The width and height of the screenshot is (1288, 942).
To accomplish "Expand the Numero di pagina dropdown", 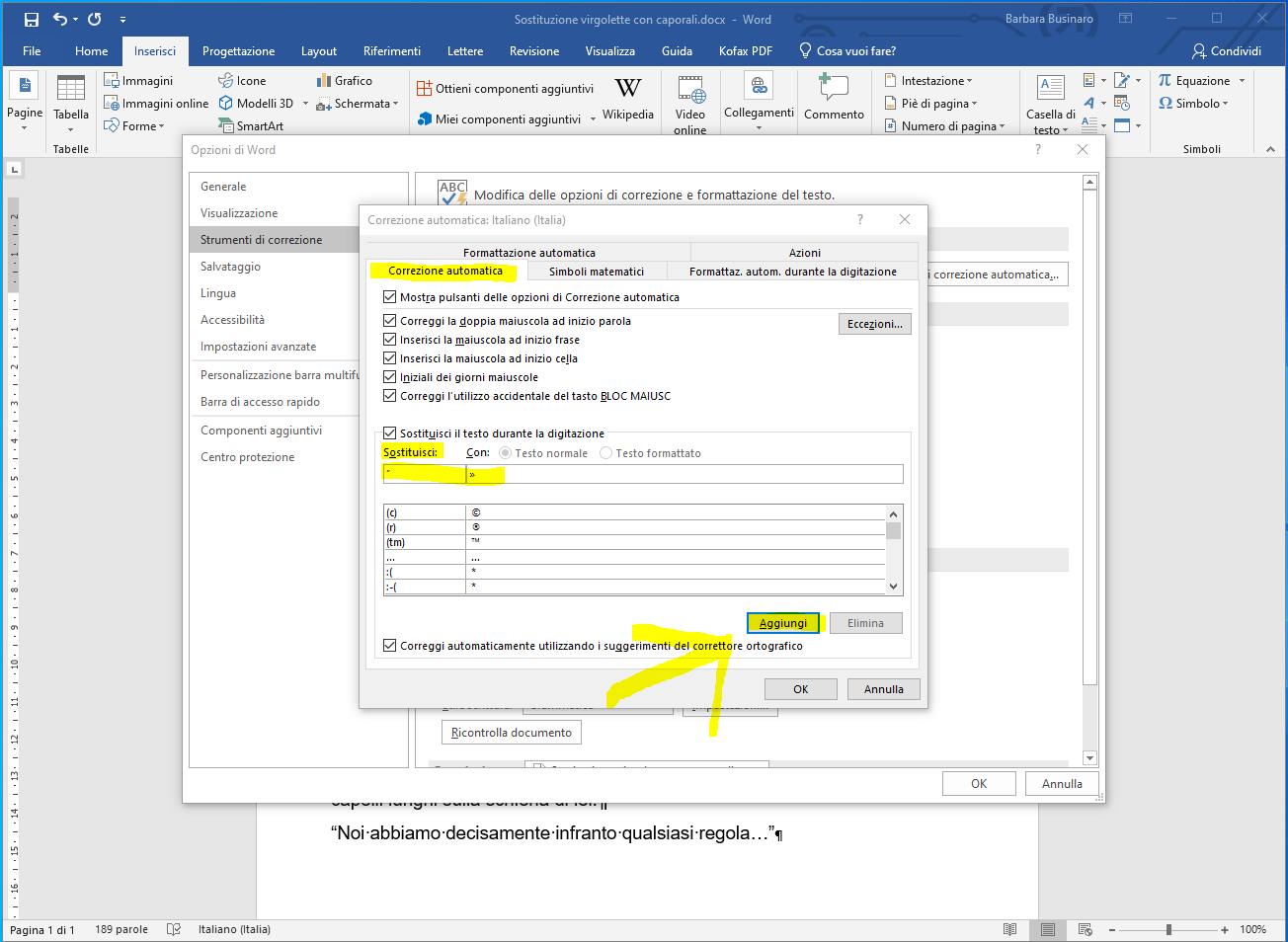I will click(951, 126).
